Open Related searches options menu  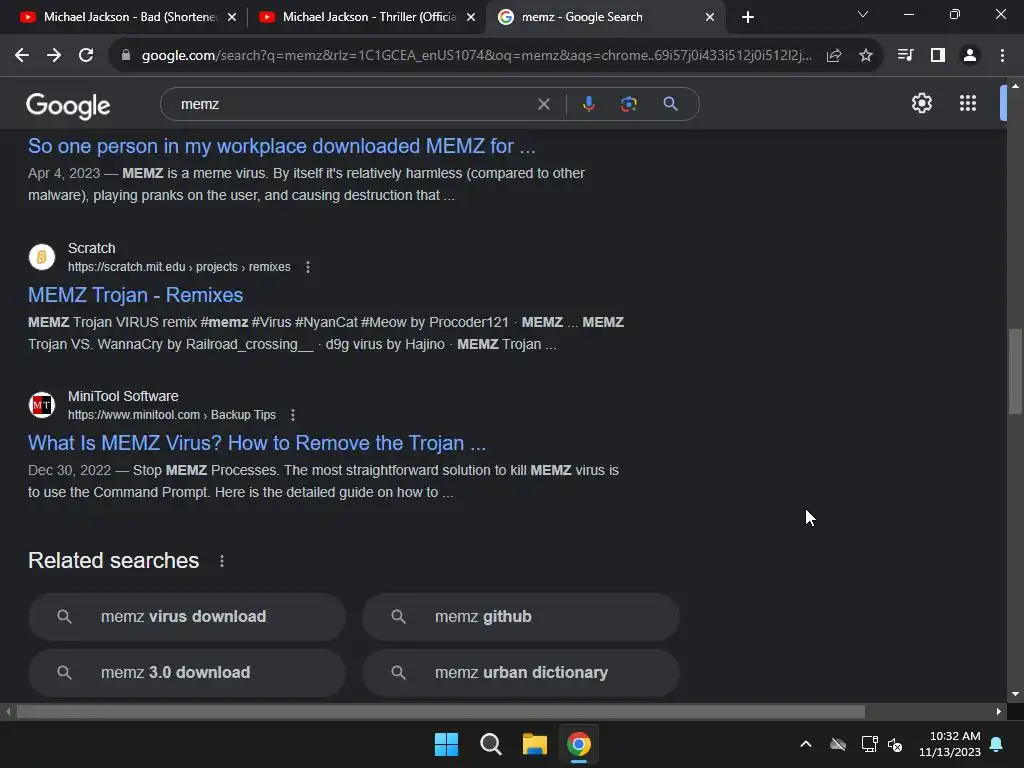click(x=222, y=561)
